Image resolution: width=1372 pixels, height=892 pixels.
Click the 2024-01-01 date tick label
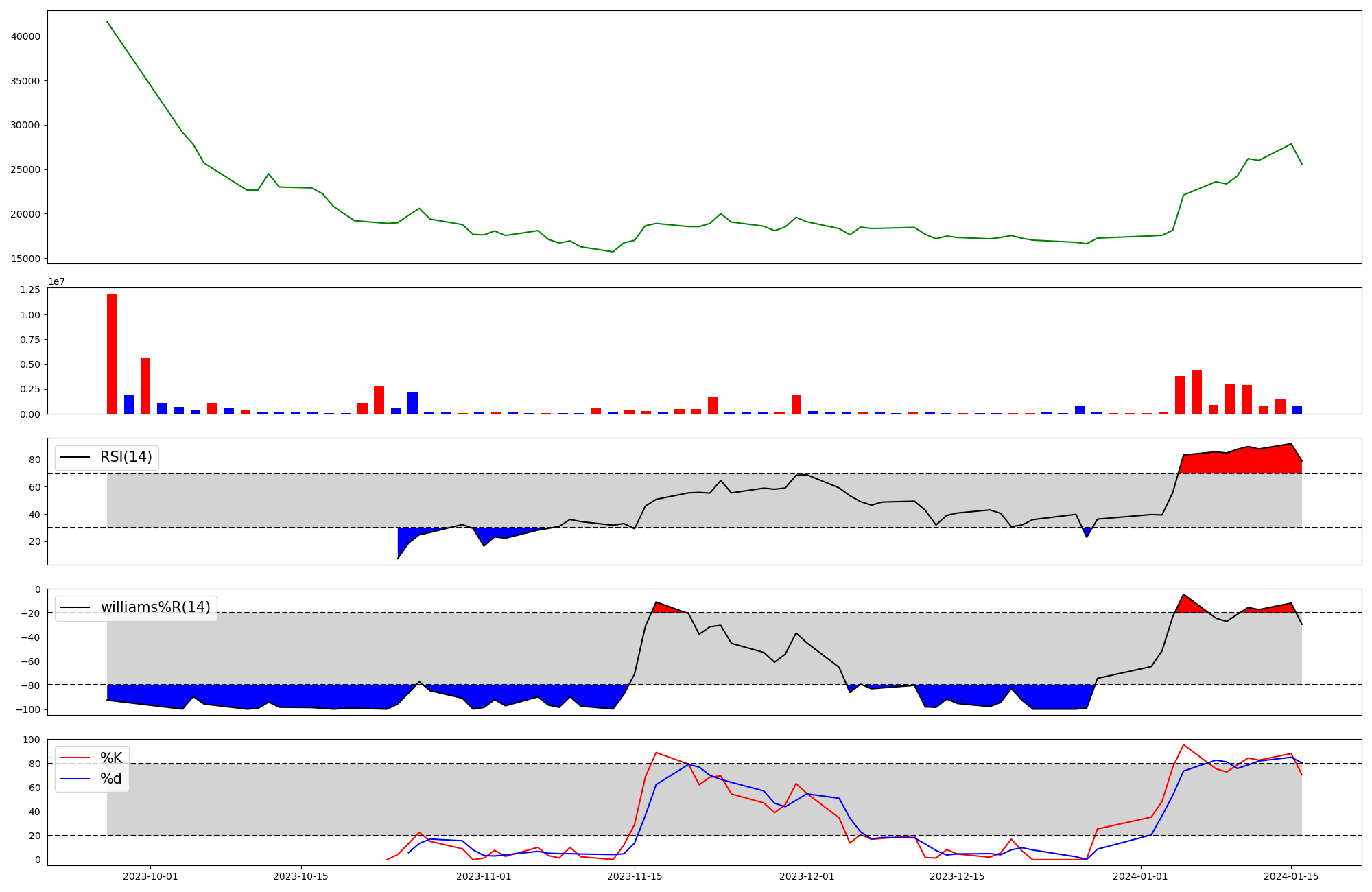[1140, 876]
